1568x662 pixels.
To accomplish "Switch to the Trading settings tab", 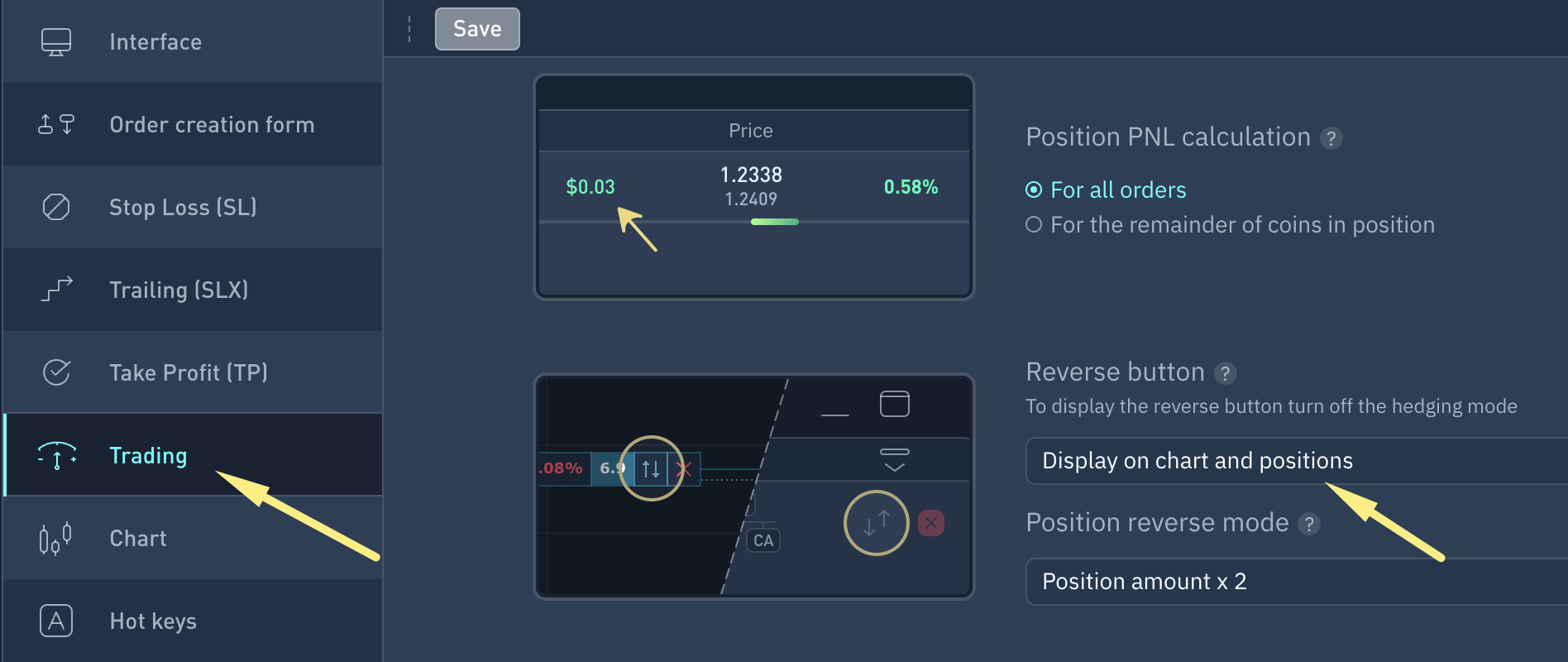I will click(149, 455).
